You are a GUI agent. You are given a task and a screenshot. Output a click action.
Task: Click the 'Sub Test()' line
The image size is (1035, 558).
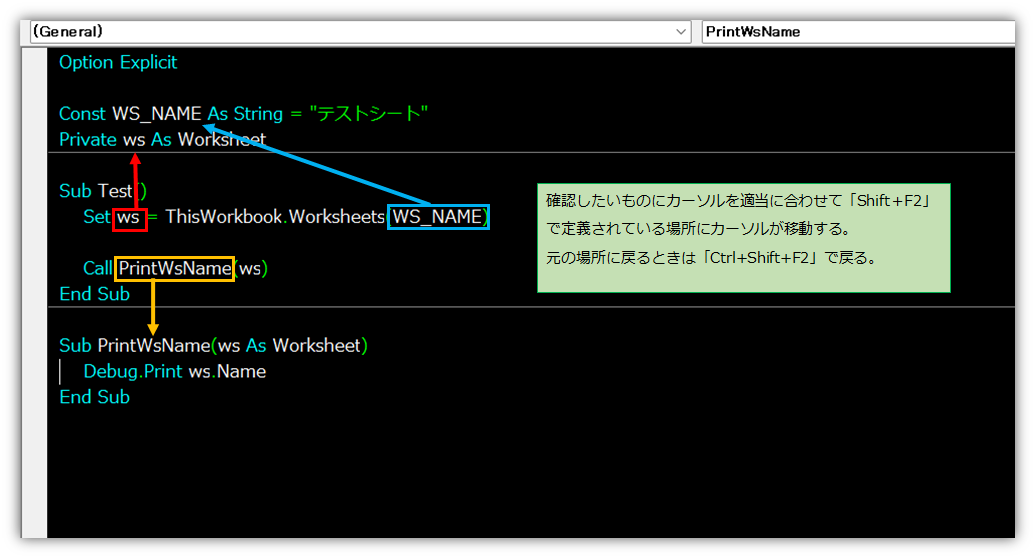click(x=103, y=191)
